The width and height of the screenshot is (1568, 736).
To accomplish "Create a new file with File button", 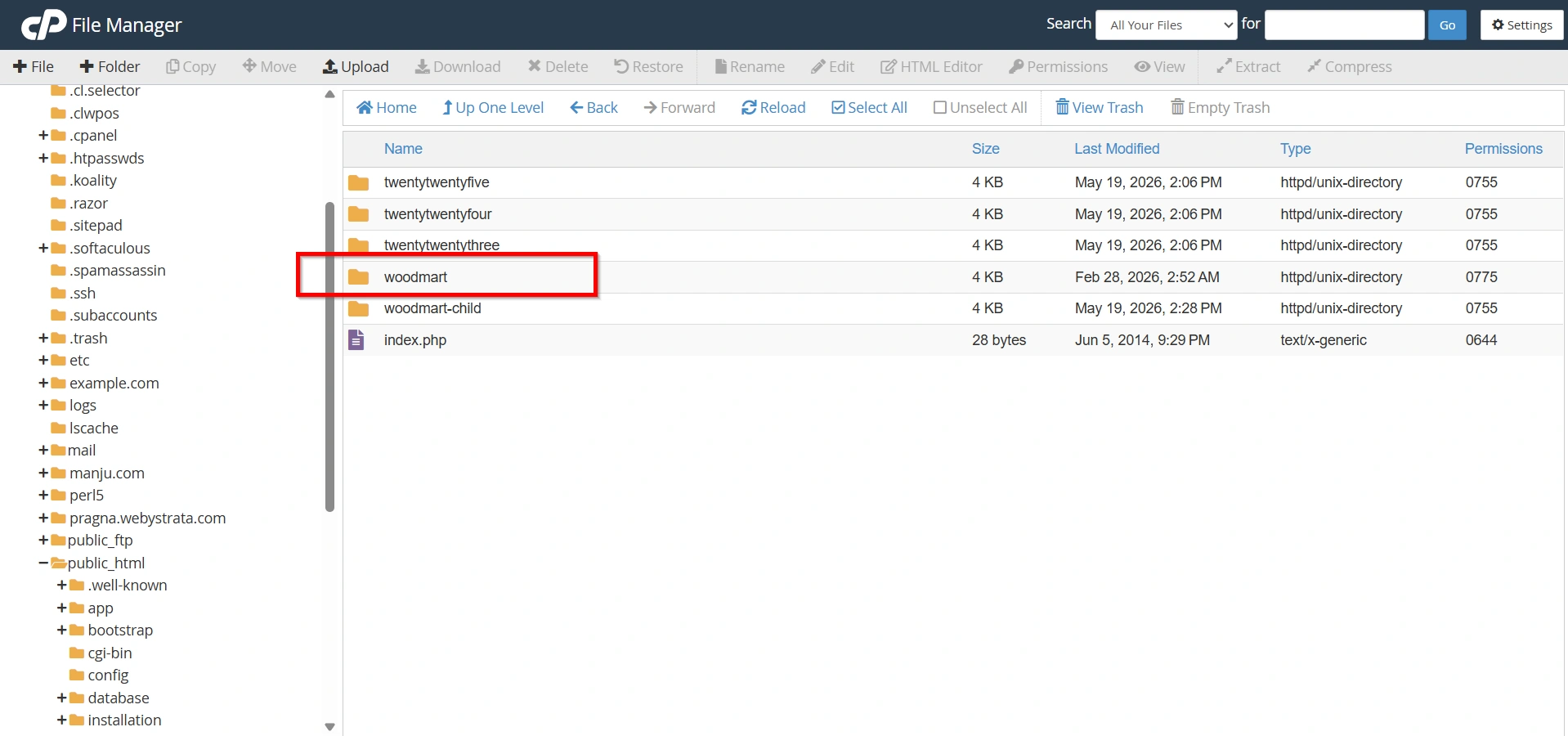I will click(x=34, y=66).
